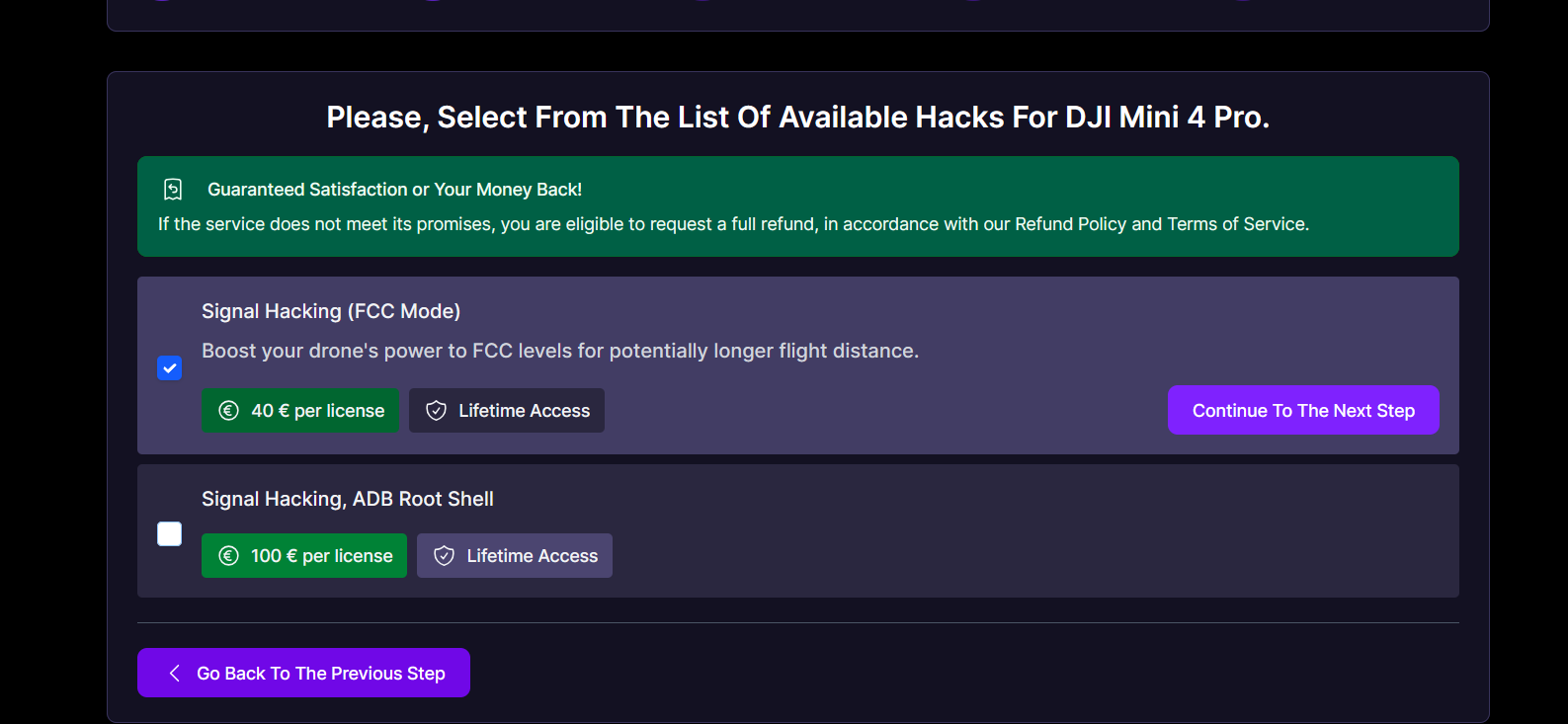Click the refund receipt icon in green banner

click(173, 189)
